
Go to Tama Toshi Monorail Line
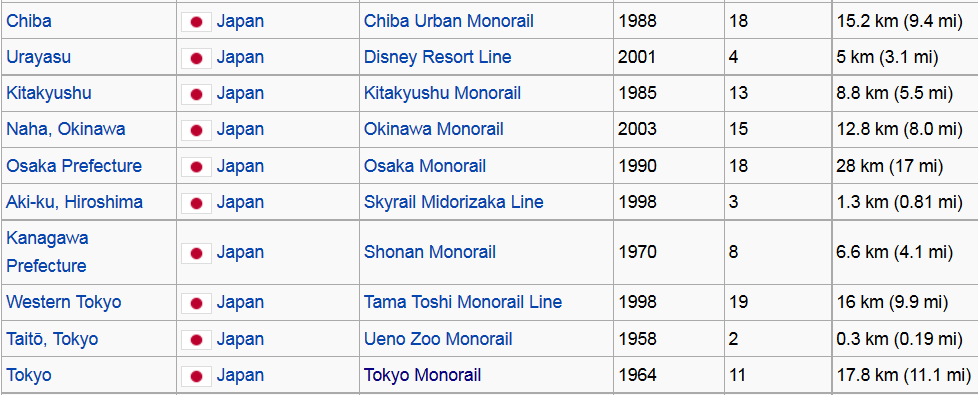click(x=463, y=302)
